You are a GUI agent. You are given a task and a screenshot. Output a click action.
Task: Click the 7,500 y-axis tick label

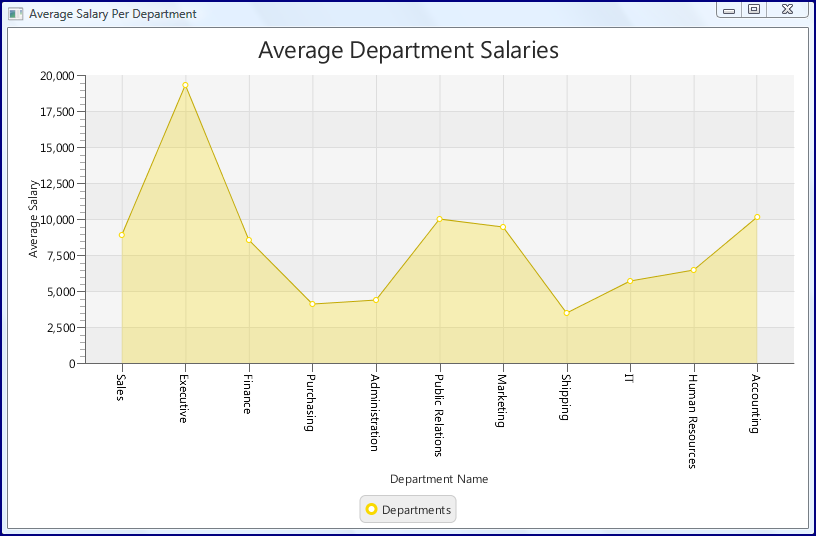tap(61, 256)
